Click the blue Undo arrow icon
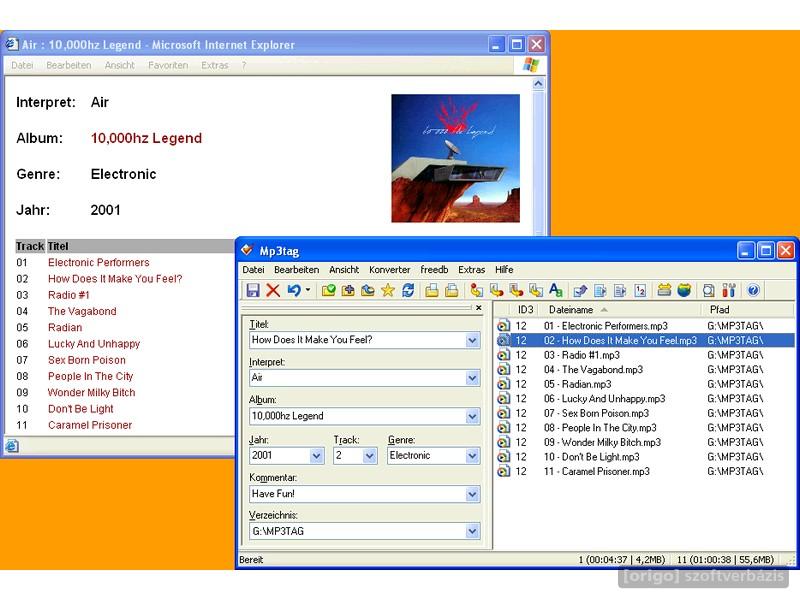The width and height of the screenshot is (800, 600). 294,290
